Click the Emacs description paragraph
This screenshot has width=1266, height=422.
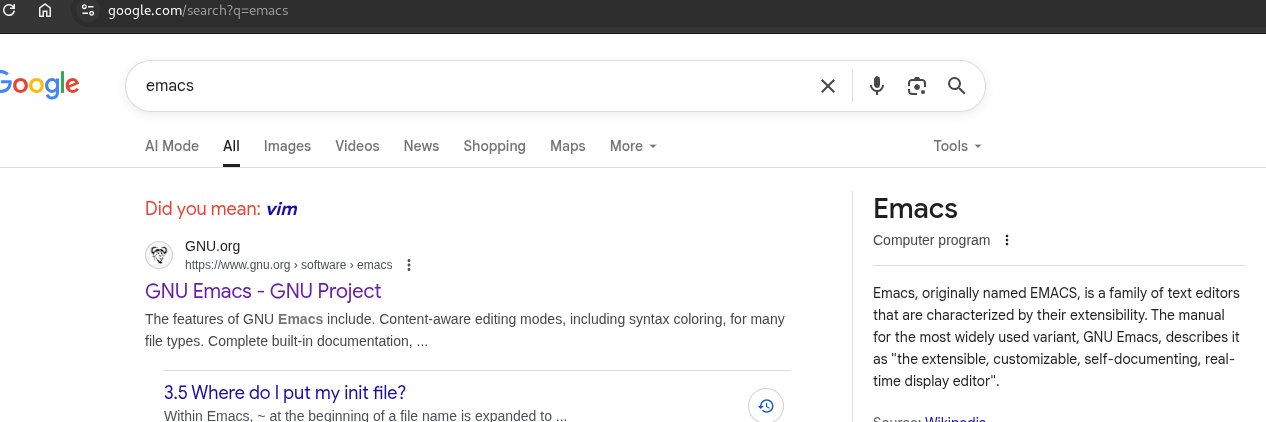click(x=1056, y=337)
